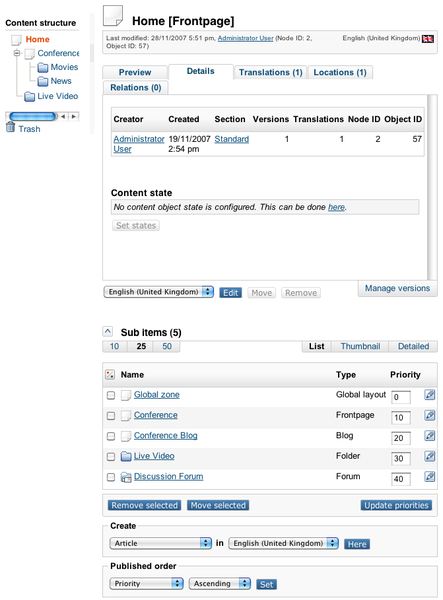
Task: Open the Manage versions link
Action: [x=397, y=288]
